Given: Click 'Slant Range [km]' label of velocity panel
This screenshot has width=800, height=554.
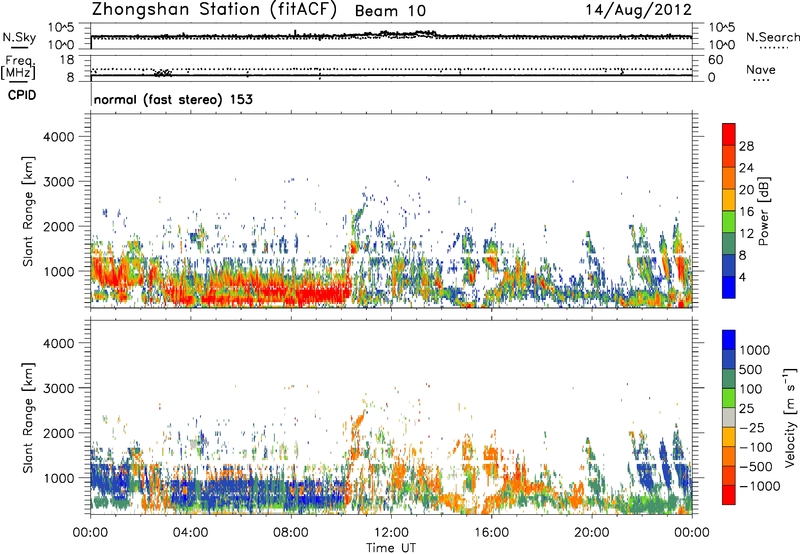Looking at the screenshot, I should pyautogui.click(x=28, y=417).
